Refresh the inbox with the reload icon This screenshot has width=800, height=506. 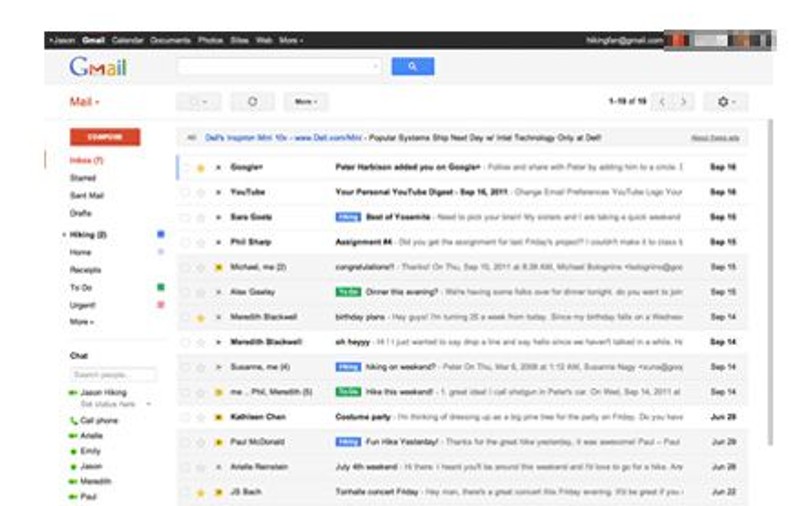pyautogui.click(x=253, y=102)
